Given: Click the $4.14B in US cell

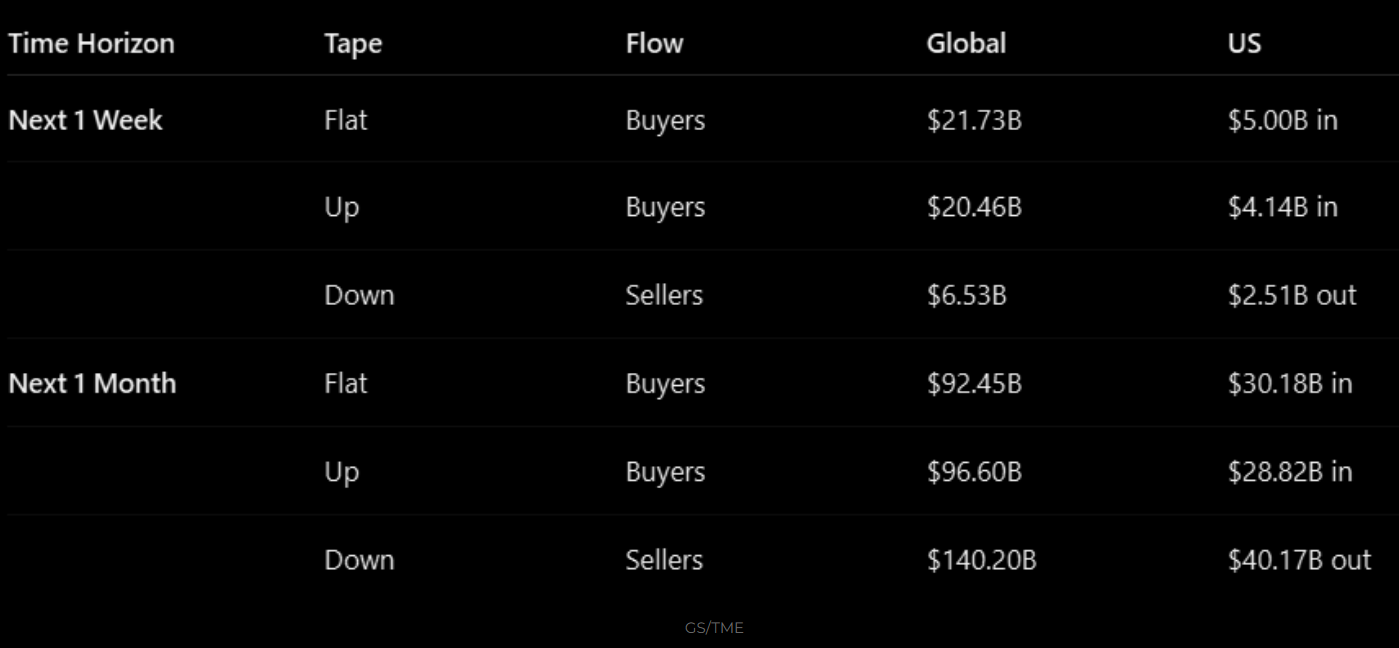Looking at the screenshot, I should tap(1282, 208).
